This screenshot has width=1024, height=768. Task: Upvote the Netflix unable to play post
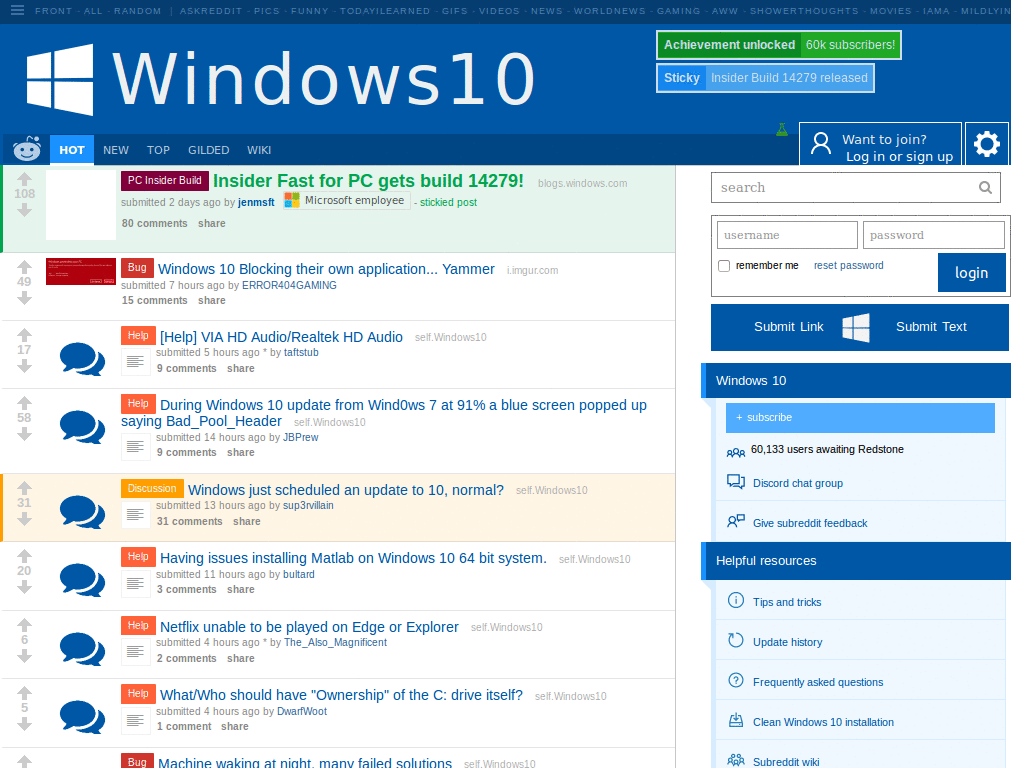pos(24,624)
